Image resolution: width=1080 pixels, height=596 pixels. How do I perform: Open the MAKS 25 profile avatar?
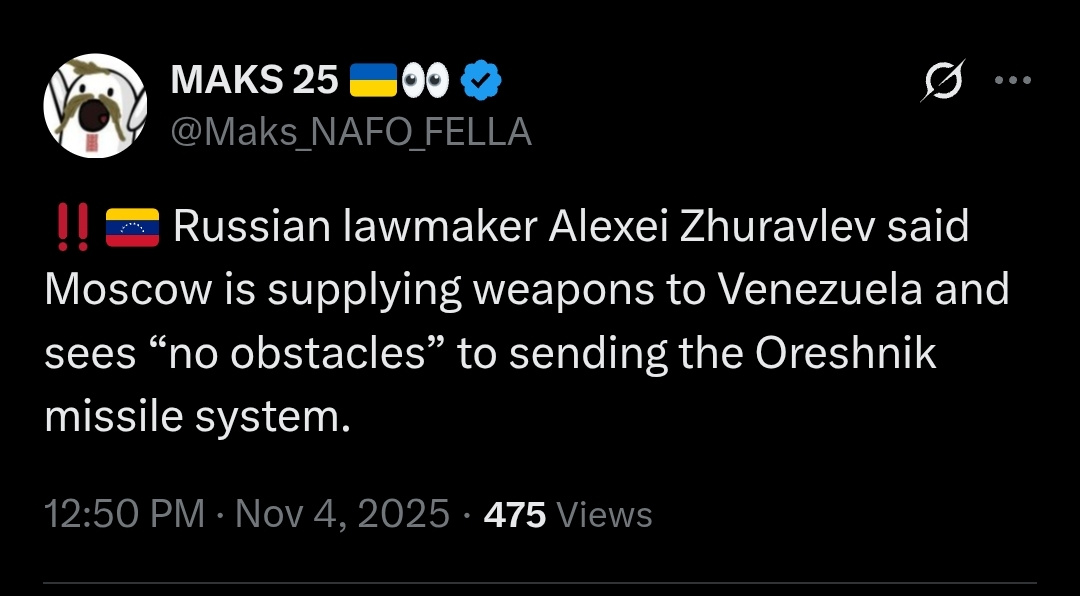[95, 105]
